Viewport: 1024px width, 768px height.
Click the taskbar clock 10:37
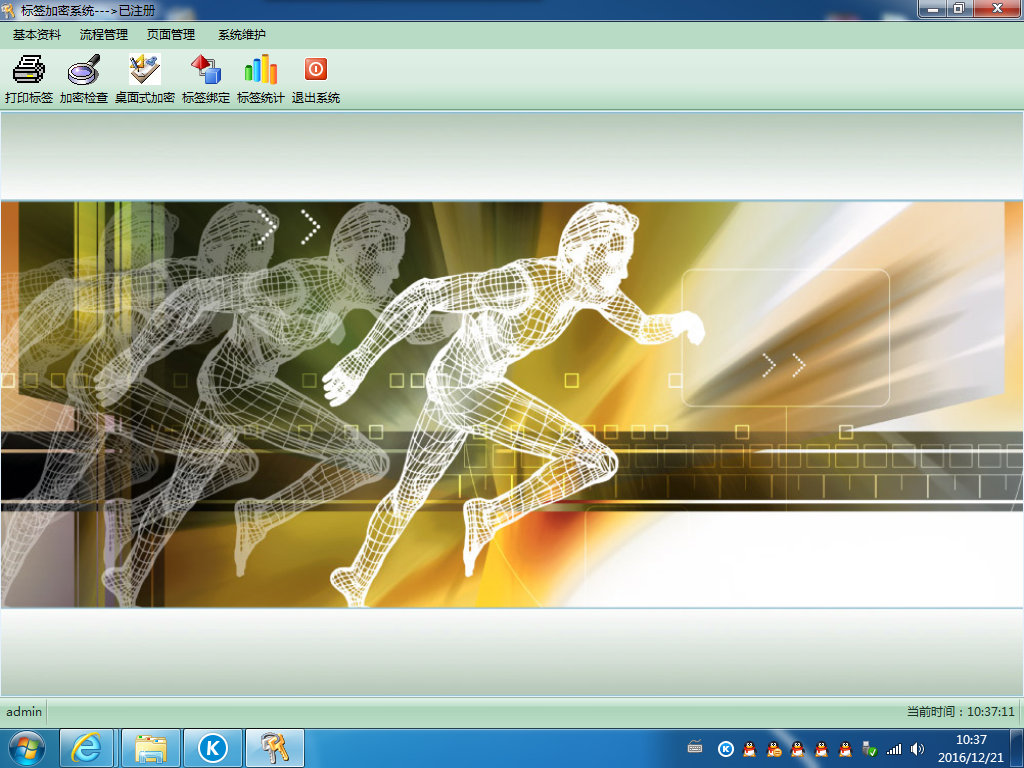point(970,748)
